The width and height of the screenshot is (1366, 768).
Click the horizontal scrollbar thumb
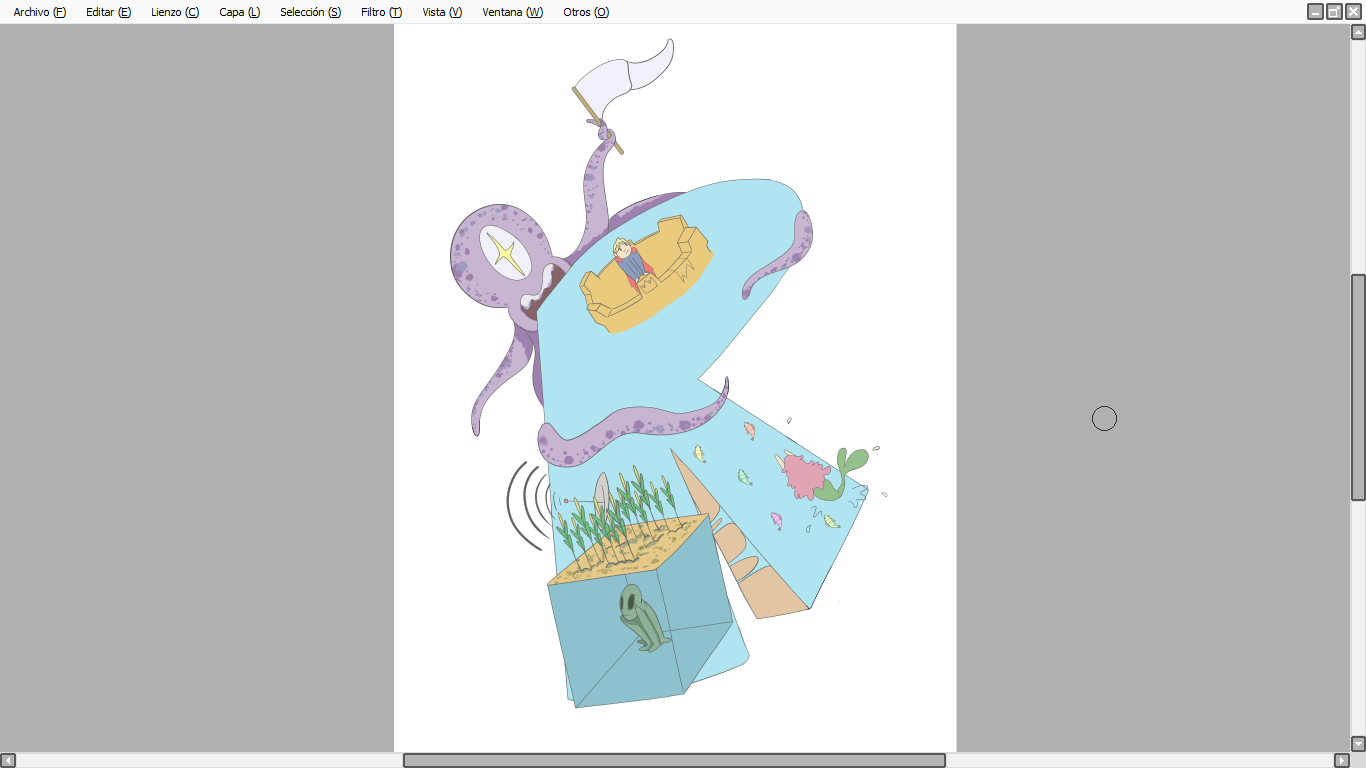coord(674,760)
